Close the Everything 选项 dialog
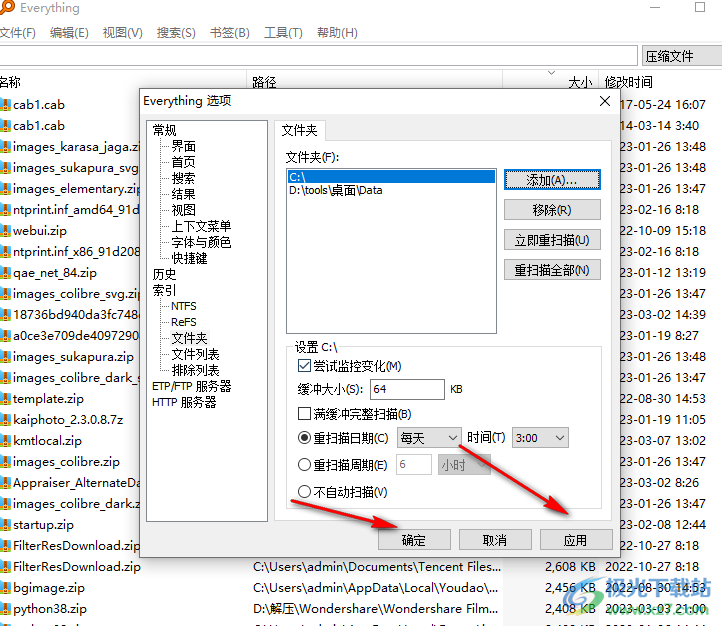The width and height of the screenshot is (722, 626). [605, 101]
